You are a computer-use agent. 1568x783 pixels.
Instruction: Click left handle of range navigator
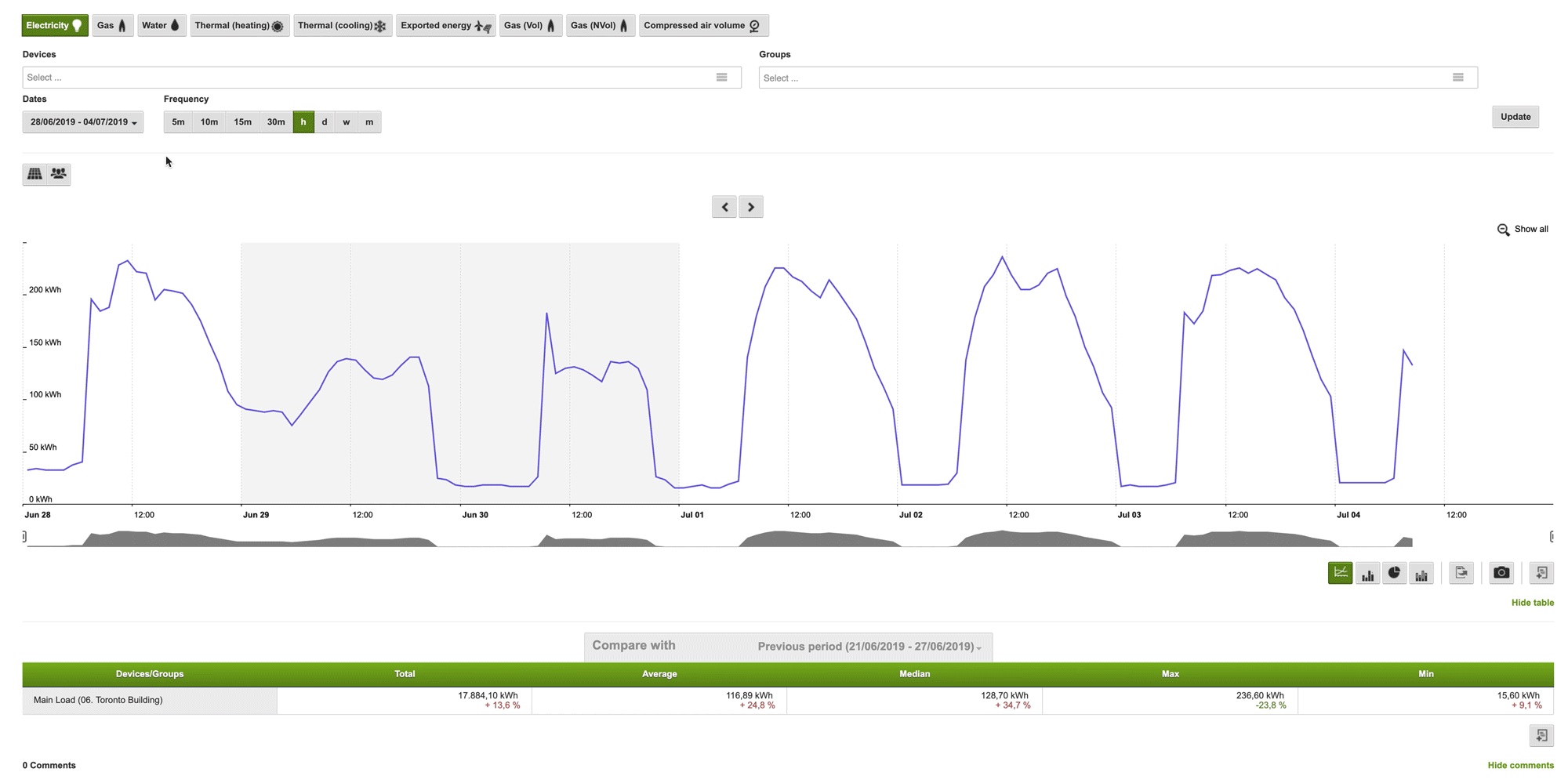click(x=24, y=536)
